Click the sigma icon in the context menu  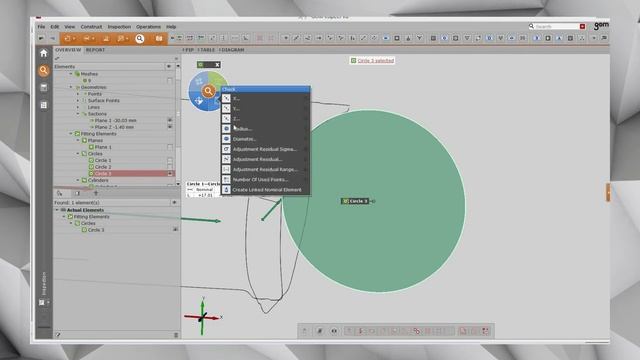[x=226, y=149]
